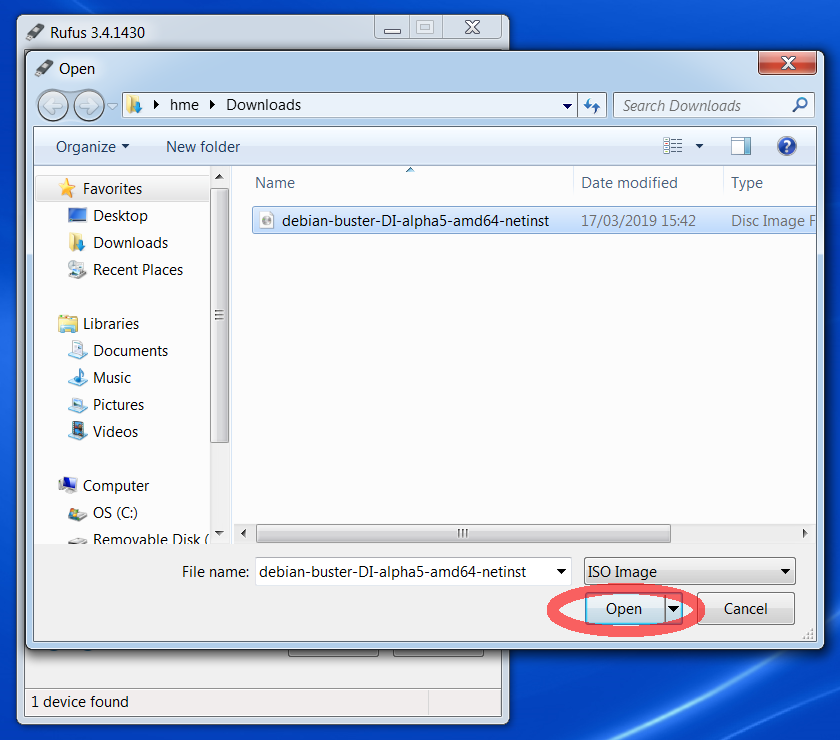This screenshot has height=740, width=840.
Task: Click the sidebar Downloads folder icon
Action: coord(77,242)
